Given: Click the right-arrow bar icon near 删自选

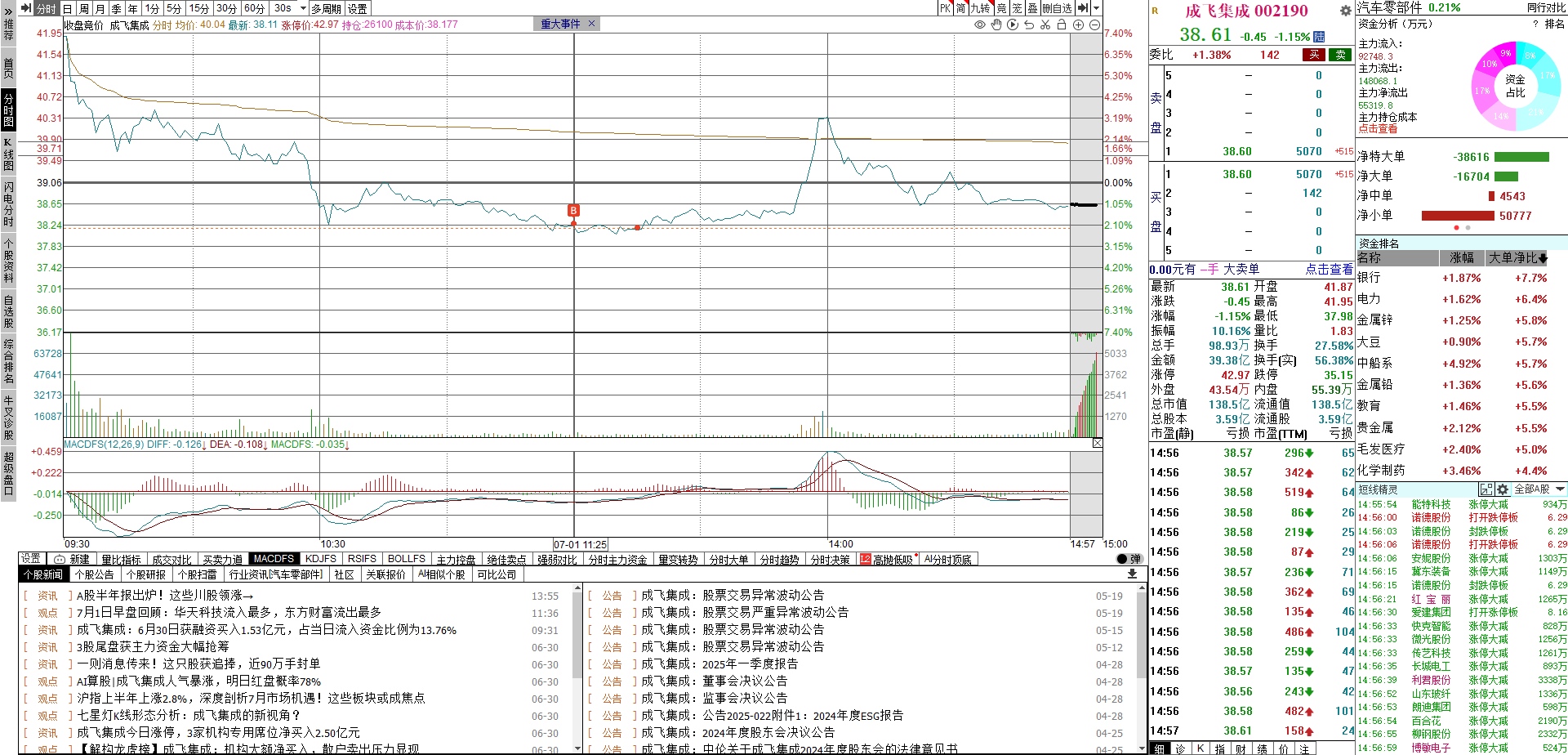Looking at the screenshot, I should tap(1083, 8).
